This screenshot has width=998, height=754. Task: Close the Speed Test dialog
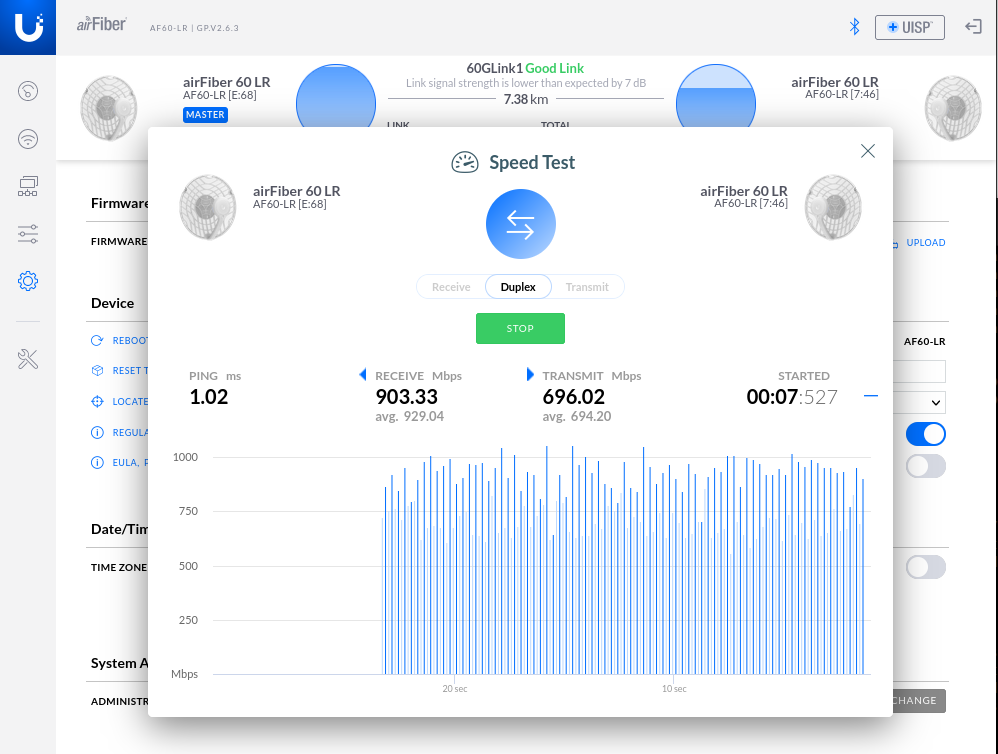point(868,151)
